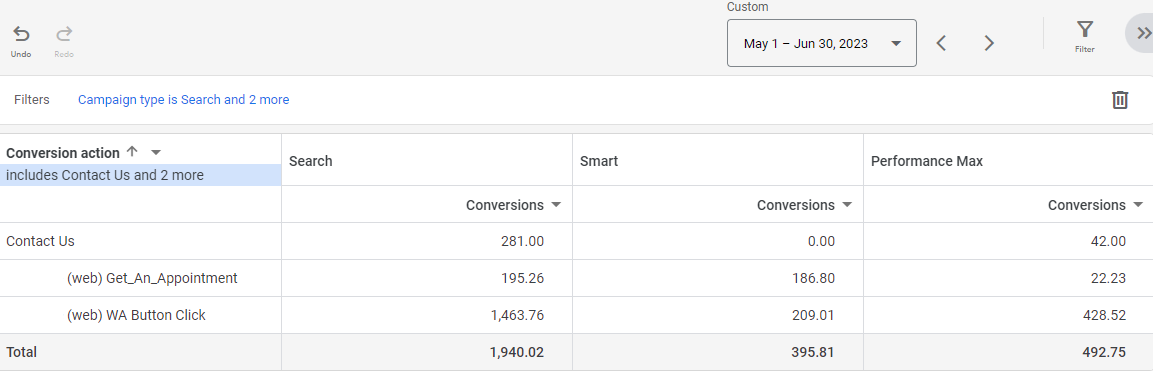Select the Contact Us row label
This screenshot has width=1153, height=371.
click(40, 241)
